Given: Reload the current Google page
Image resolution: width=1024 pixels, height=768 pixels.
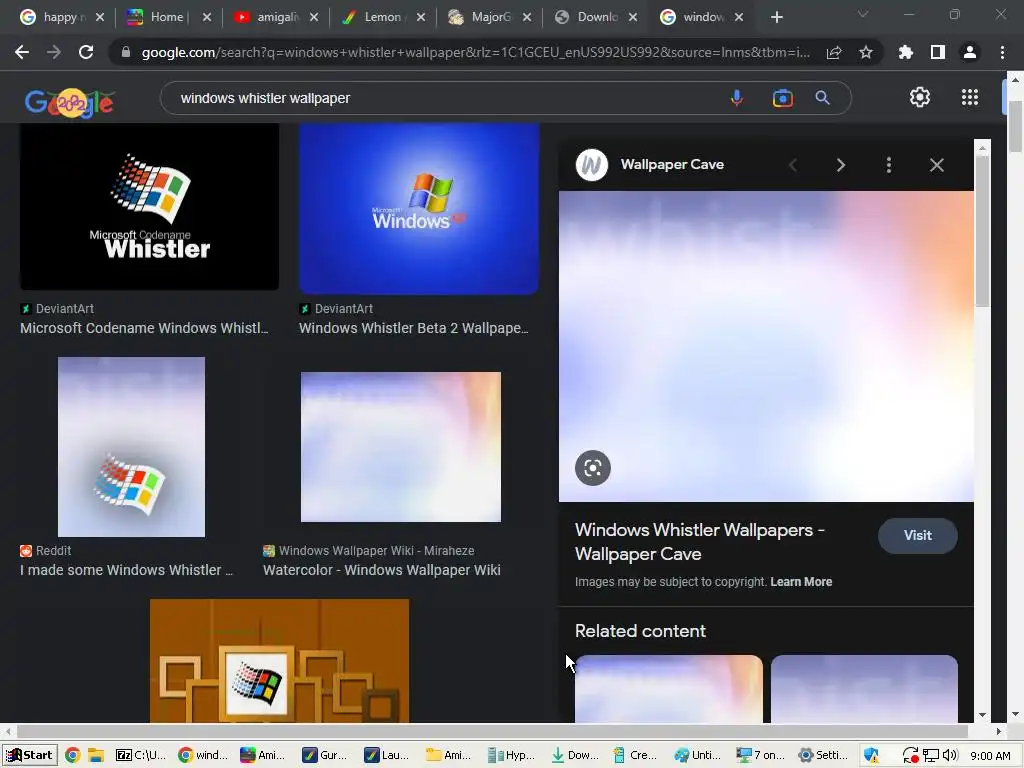Looking at the screenshot, I should [86, 52].
